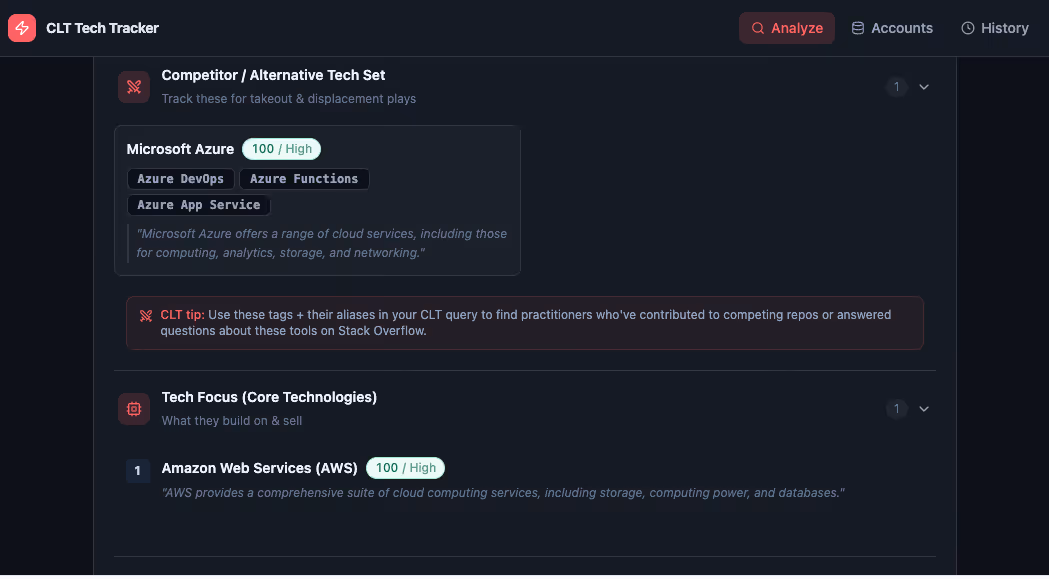
Task: Collapse the Competitor / Alternative Tech Set section
Action: point(924,87)
